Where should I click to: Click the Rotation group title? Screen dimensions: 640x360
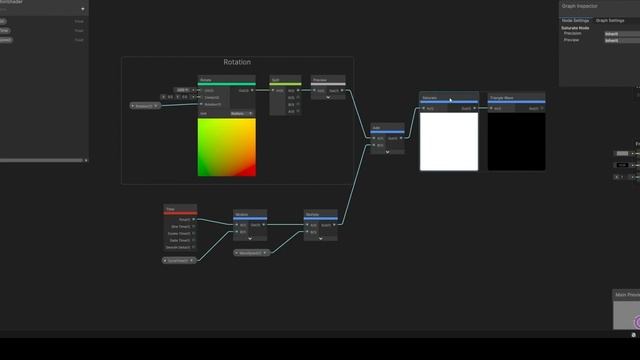click(237, 62)
